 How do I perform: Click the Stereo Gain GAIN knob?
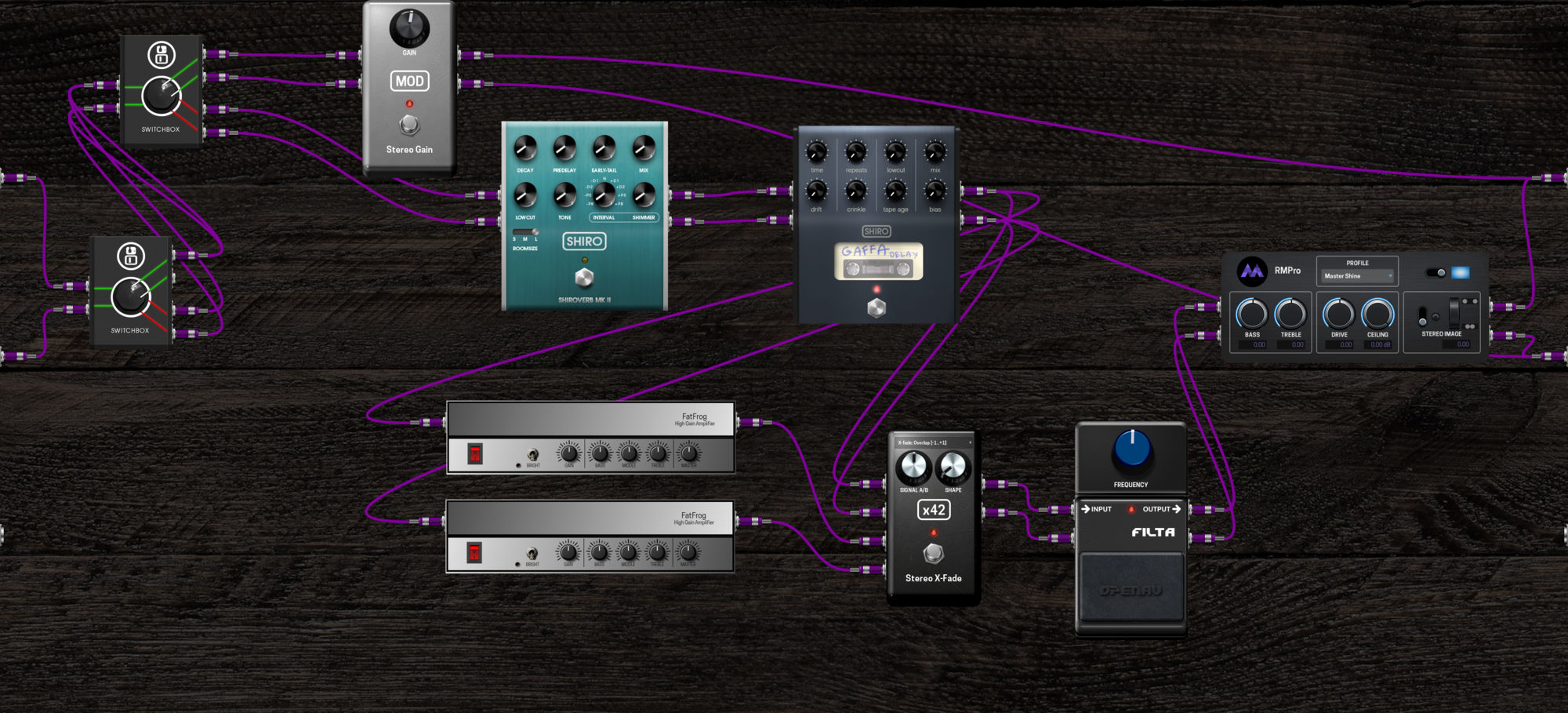[x=409, y=27]
